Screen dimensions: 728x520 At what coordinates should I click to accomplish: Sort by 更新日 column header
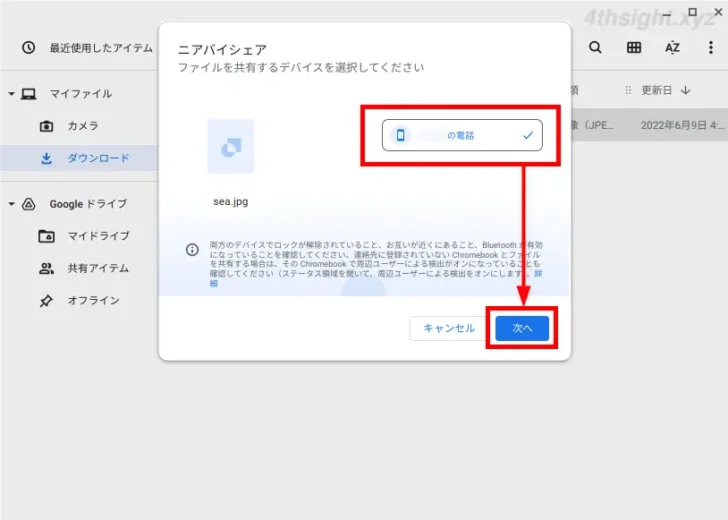click(x=656, y=90)
